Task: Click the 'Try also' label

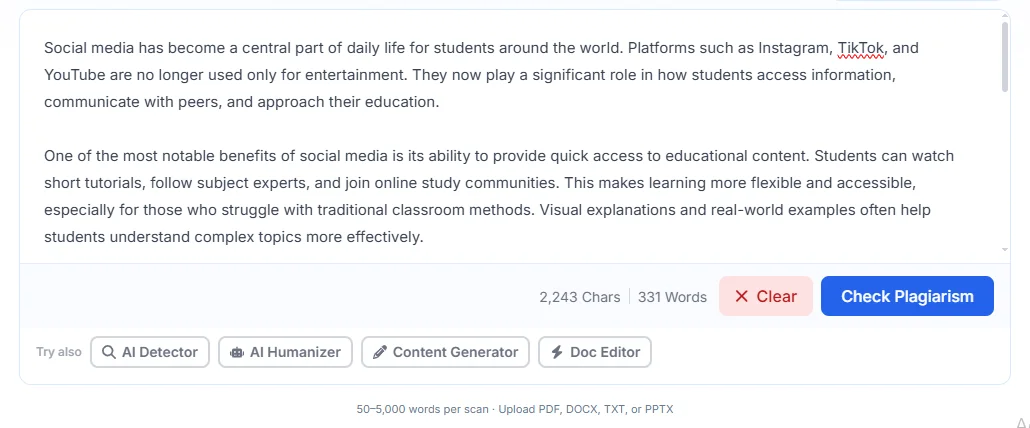Action: 58,352
